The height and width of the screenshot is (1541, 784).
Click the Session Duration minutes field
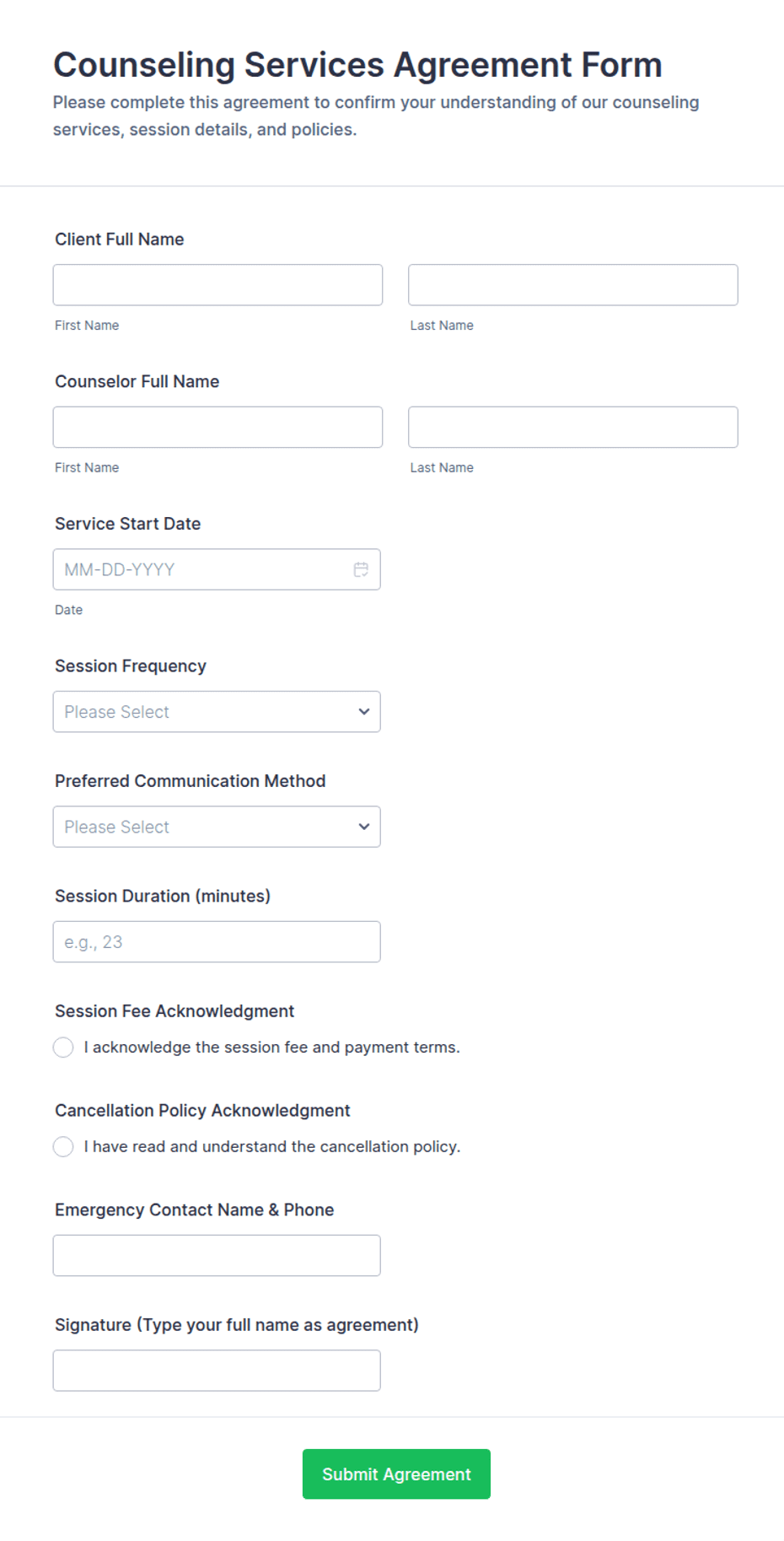(x=217, y=942)
